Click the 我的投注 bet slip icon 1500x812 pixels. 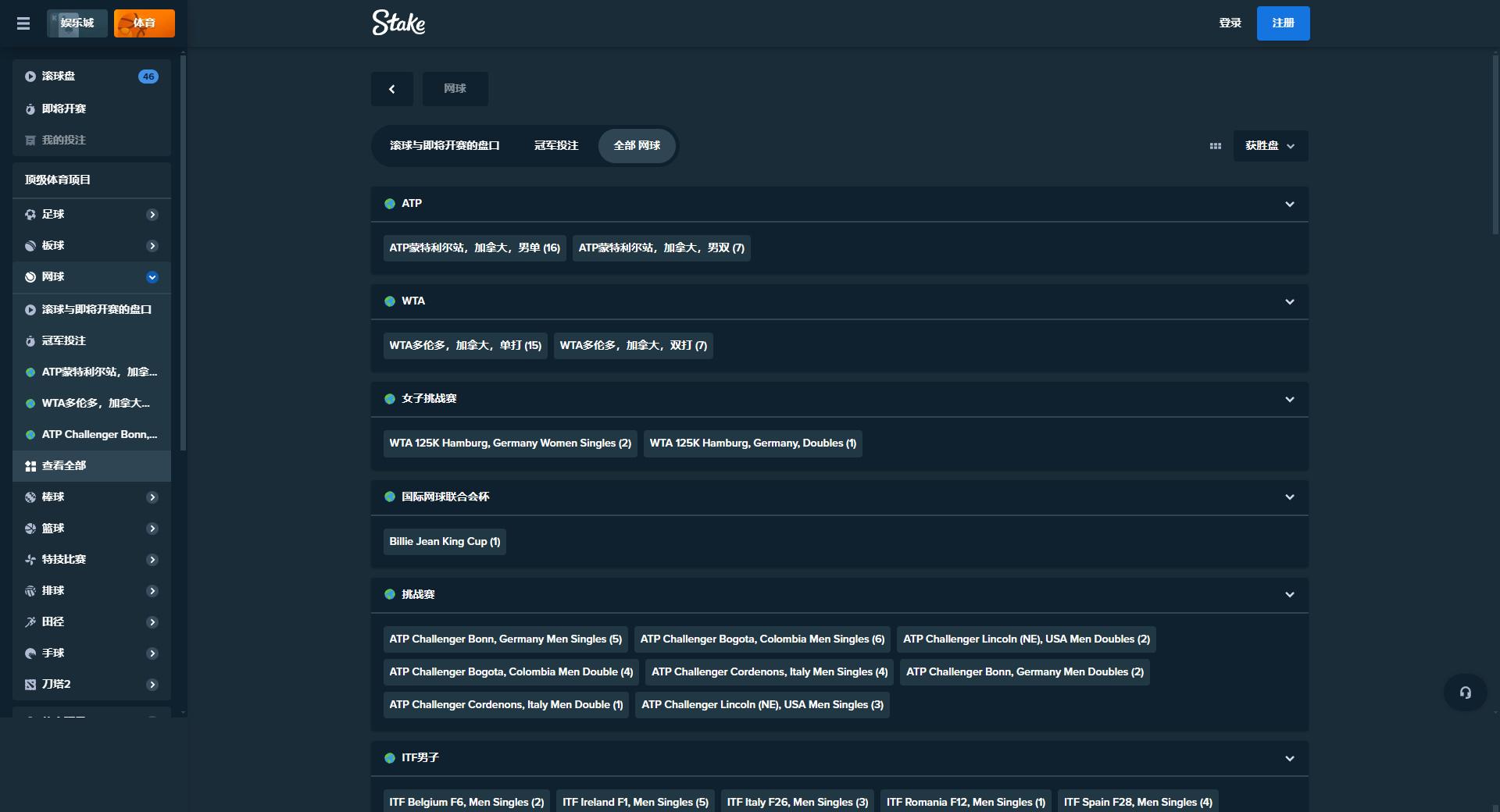[30, 141]
